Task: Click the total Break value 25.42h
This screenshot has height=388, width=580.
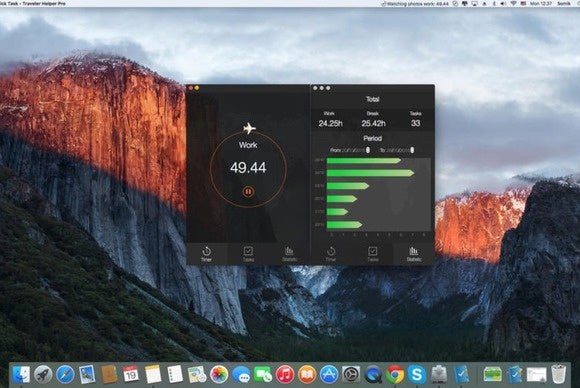Action: 373,123
